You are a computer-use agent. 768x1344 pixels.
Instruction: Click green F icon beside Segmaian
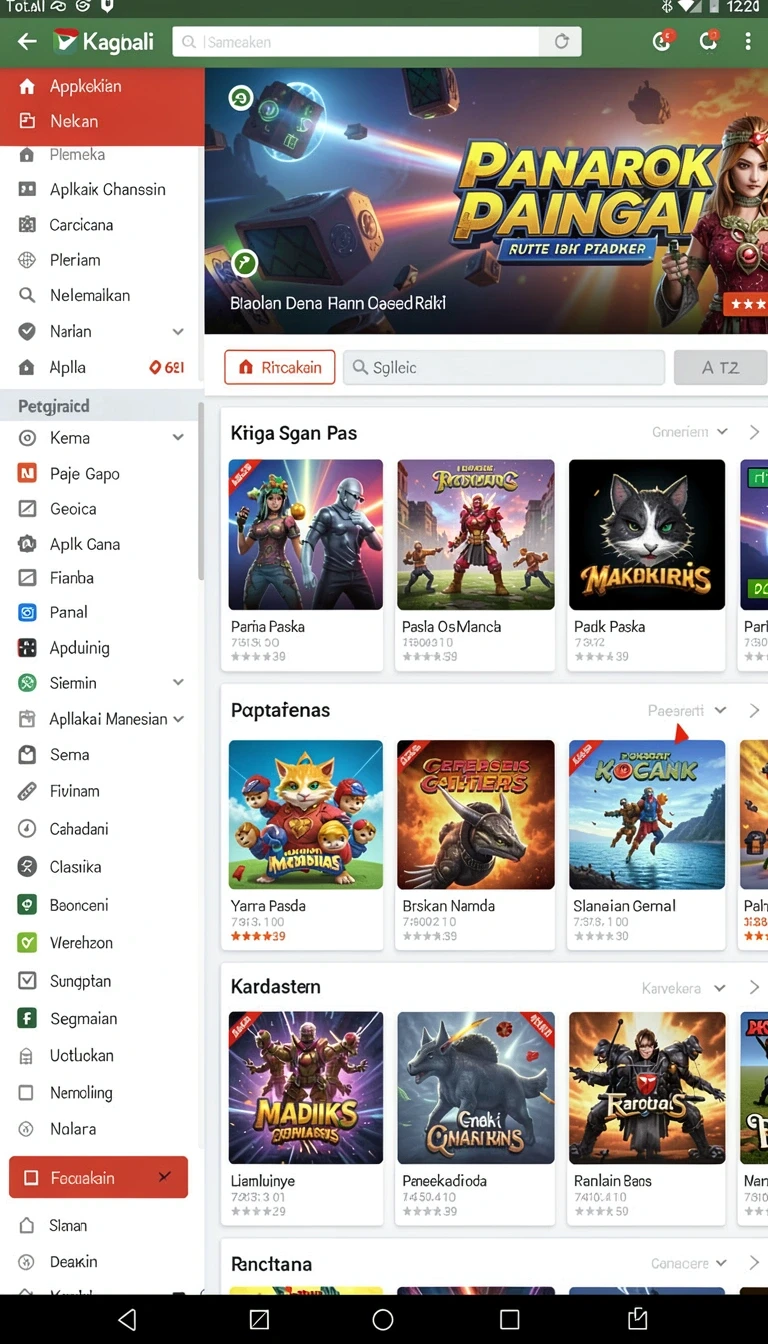[x=27, y=1018]
